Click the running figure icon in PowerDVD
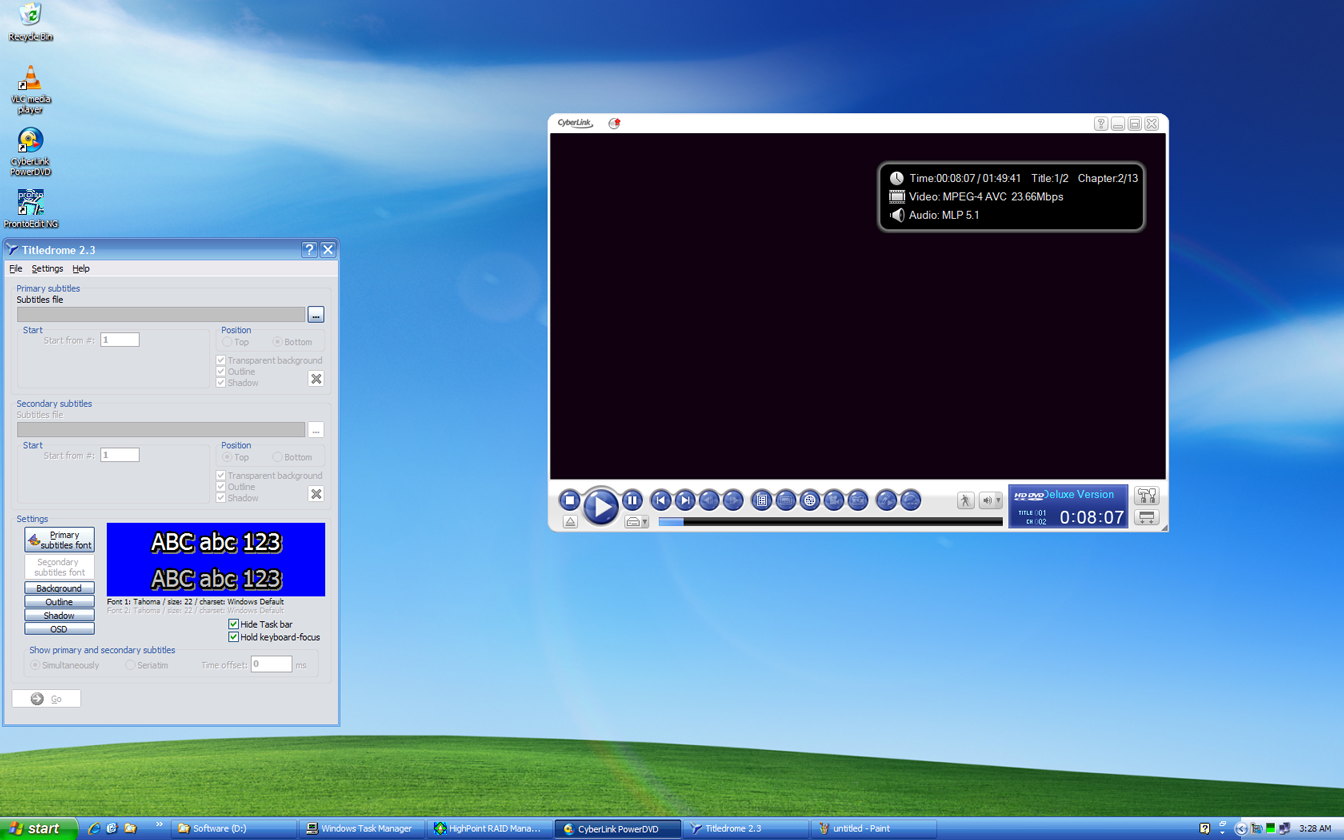The height and width of the screenshot is (840, 1344). (965, 500)
